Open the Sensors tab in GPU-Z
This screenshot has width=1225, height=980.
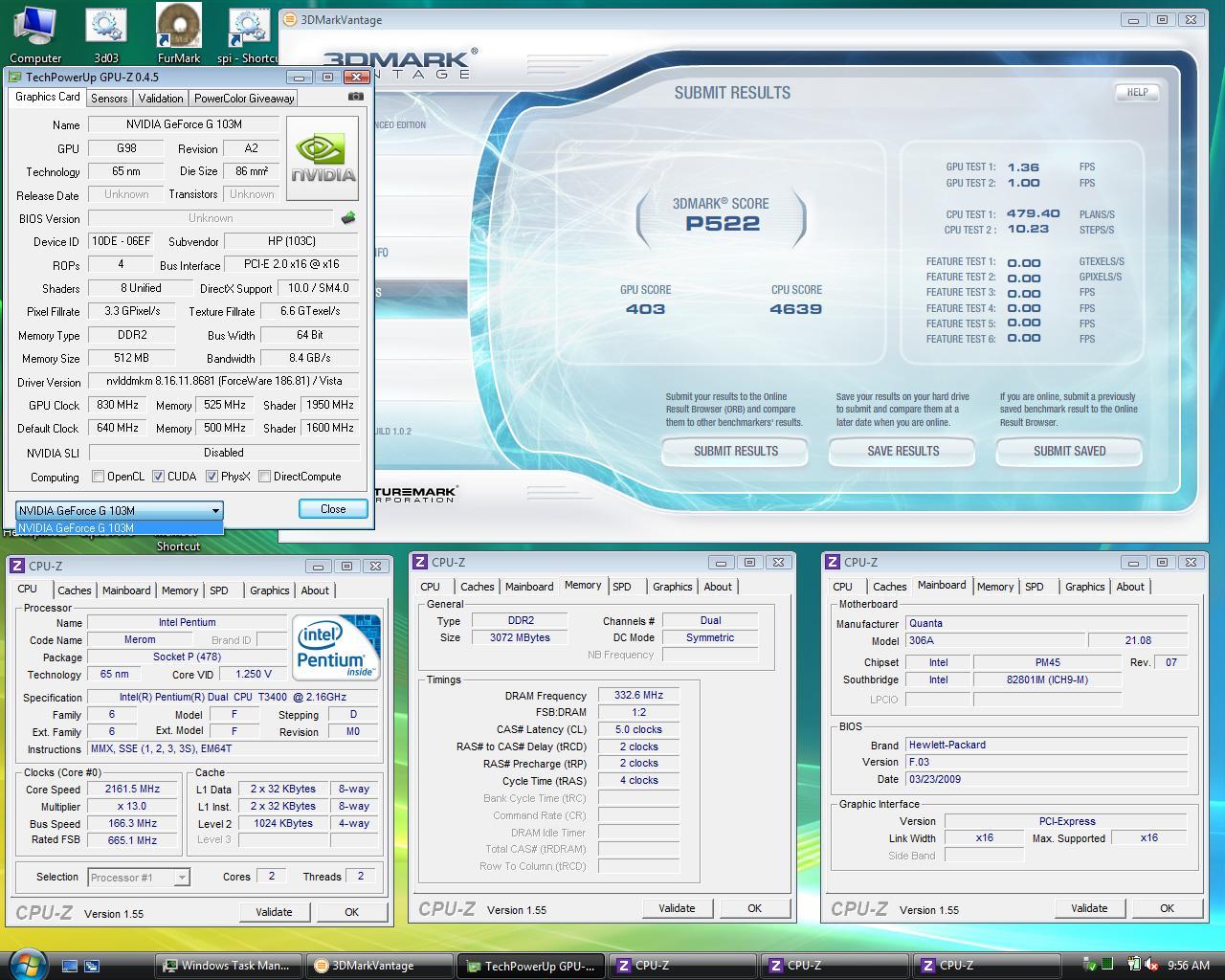click(109, 98)
